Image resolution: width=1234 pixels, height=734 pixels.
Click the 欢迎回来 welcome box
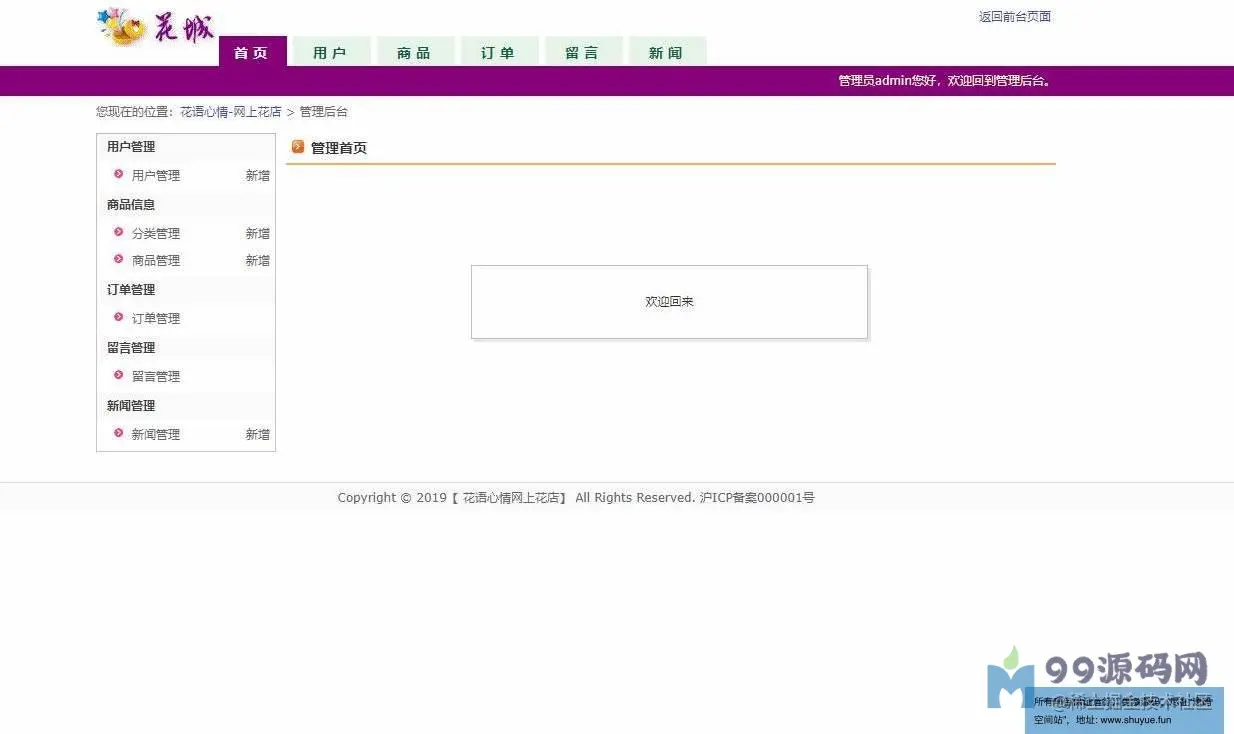point(669,301)
